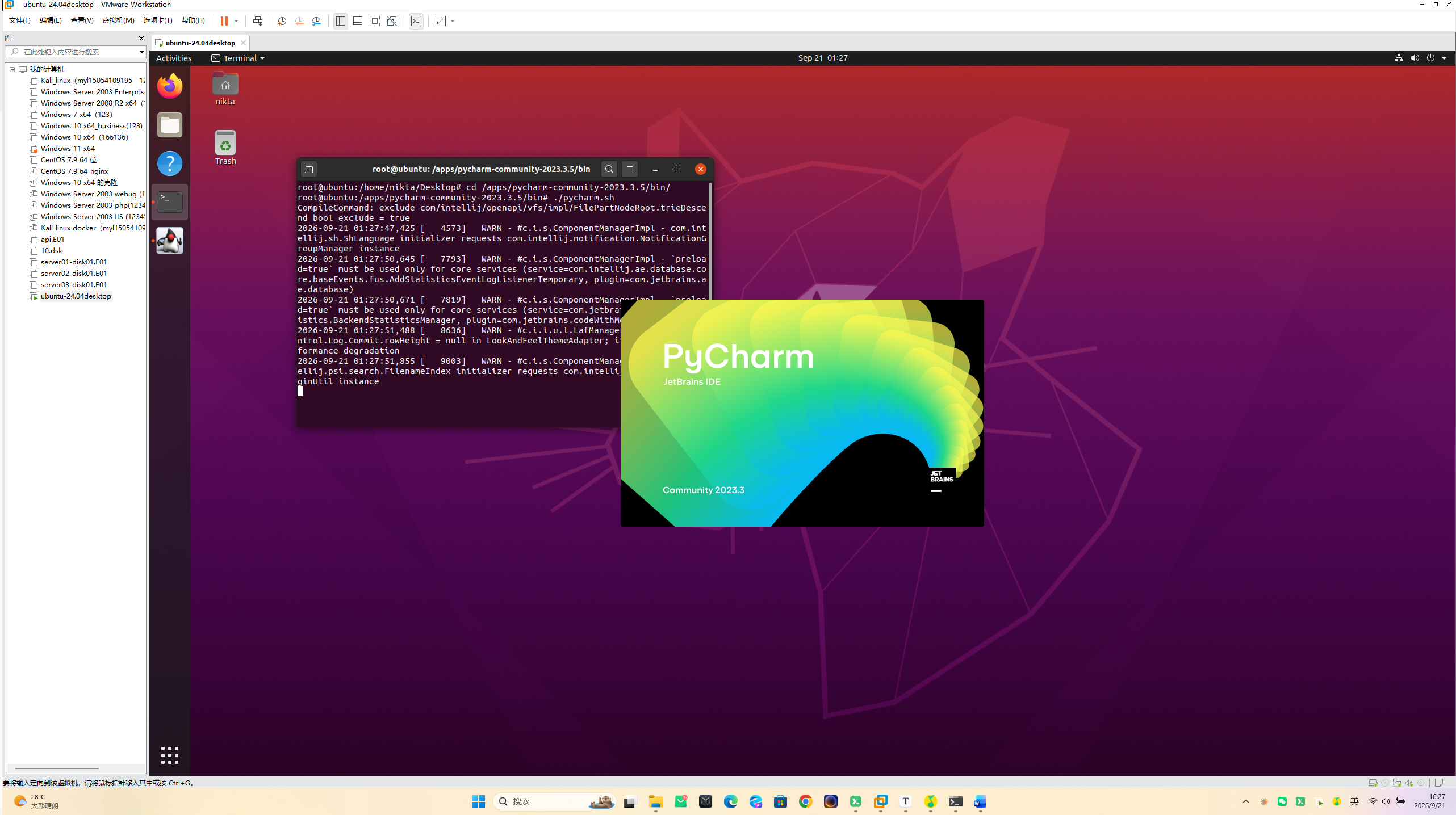Show hidden tray icons chevron
Screen dimensions: 1456x815
(x=1246, y=801)
